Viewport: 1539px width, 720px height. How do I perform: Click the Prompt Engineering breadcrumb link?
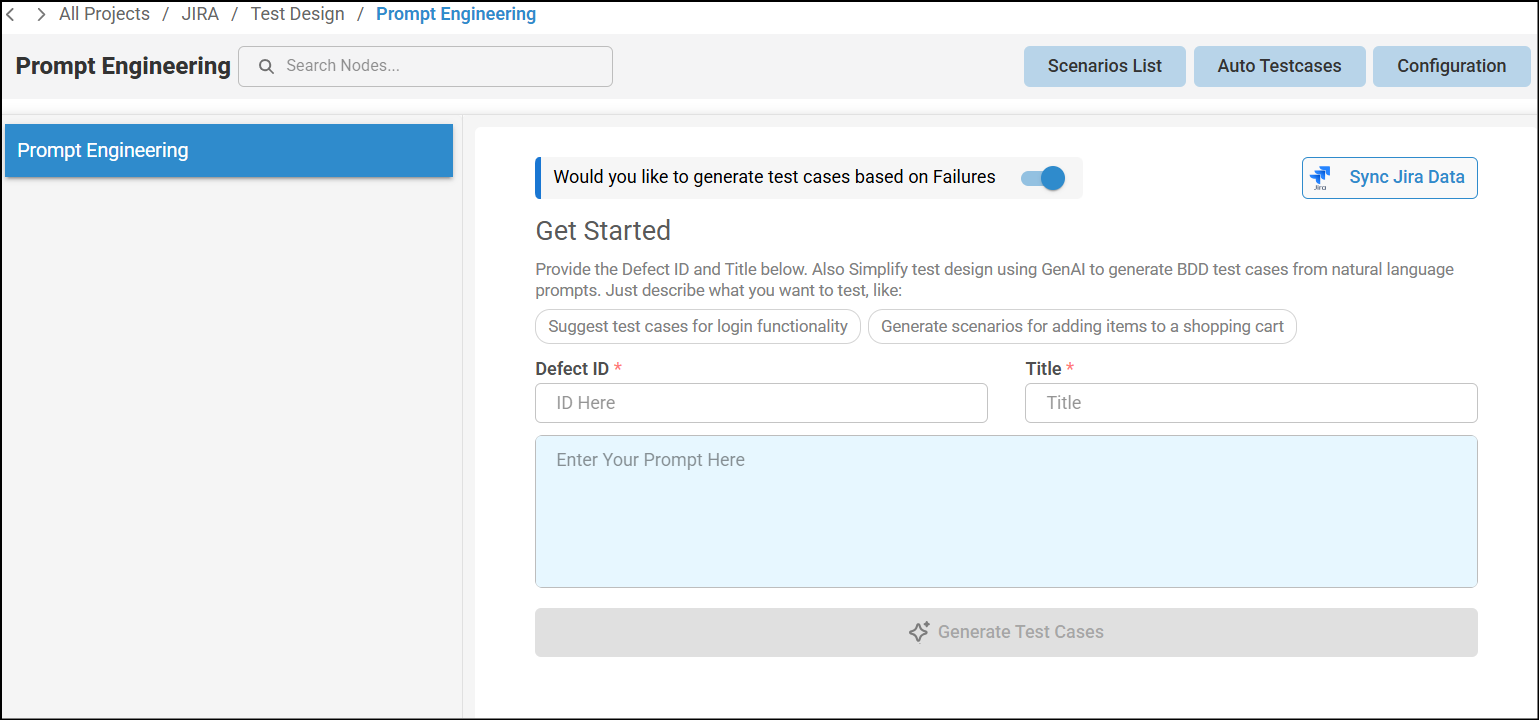pyautogui.click(x=456, y=15)
